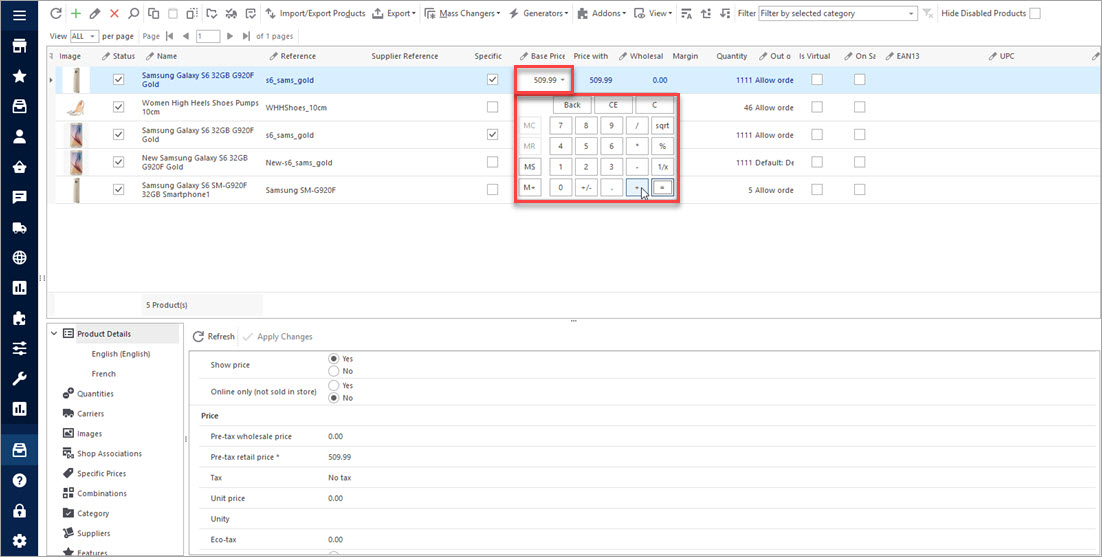
Task: Open the Addons dropdown
Action: [602, 13]
